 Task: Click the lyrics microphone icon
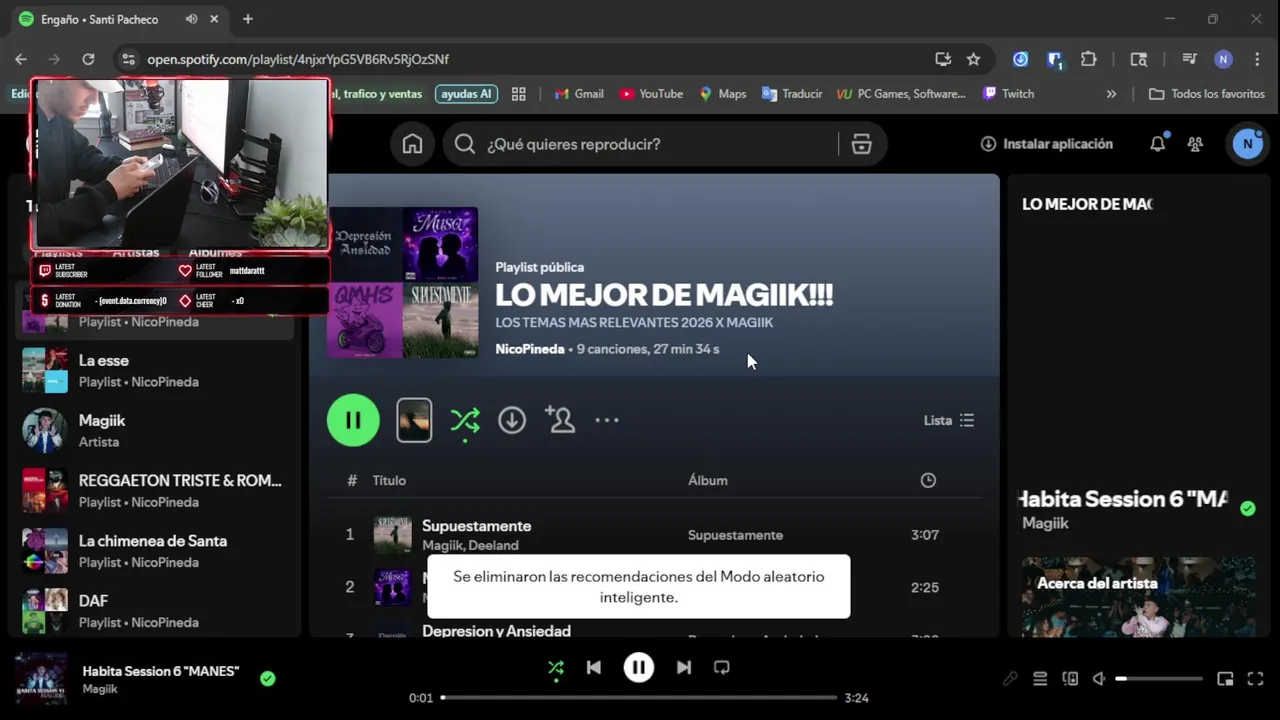1010,679
